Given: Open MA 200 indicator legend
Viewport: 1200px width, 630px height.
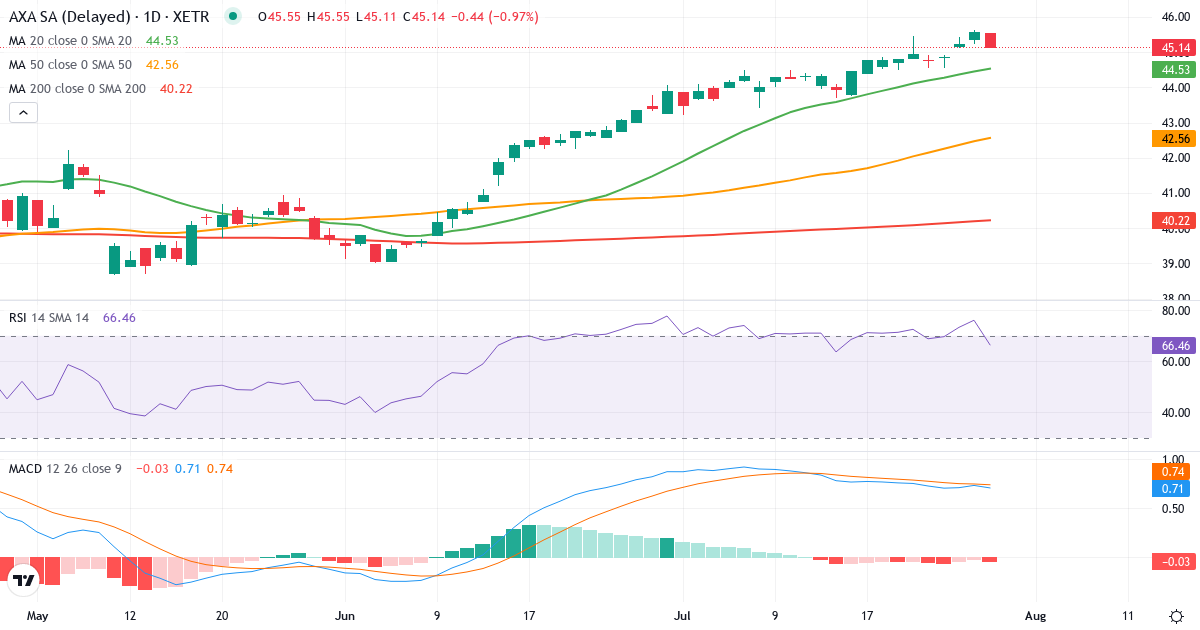Looking at the screenshot, I should click(77, 88).
